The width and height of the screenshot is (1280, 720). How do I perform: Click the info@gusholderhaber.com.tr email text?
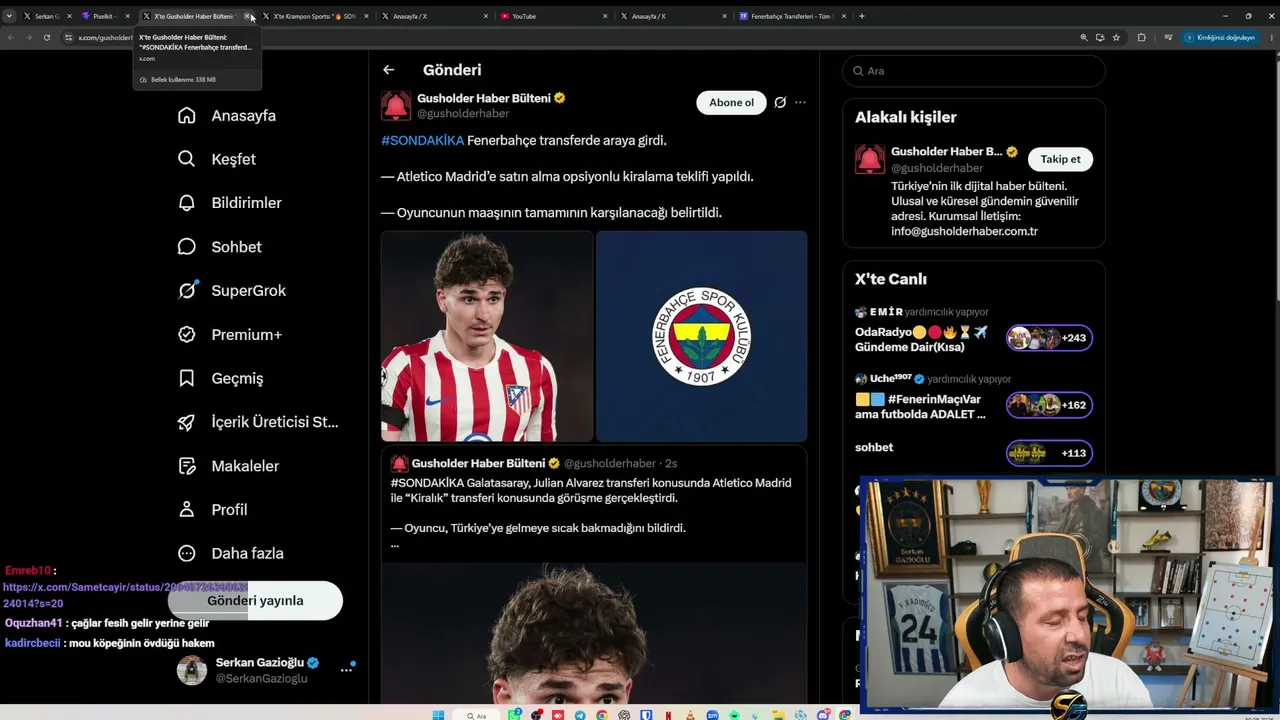pos(964,231)
